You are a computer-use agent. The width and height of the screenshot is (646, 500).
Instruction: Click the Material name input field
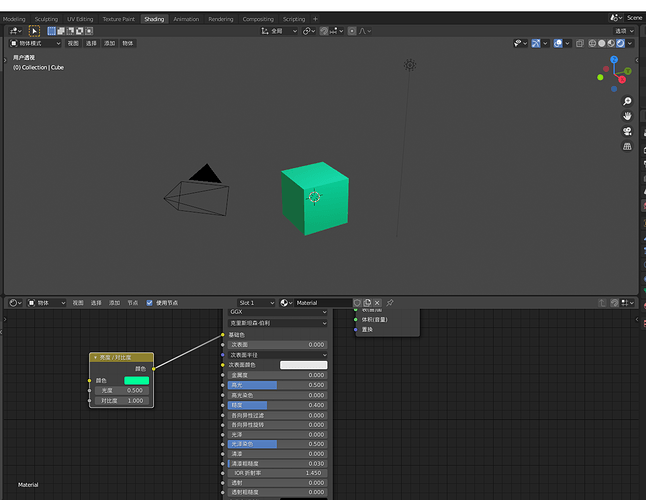322,302
